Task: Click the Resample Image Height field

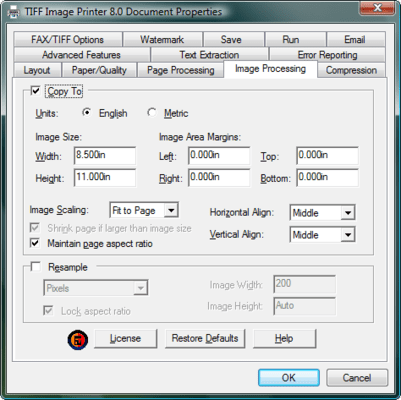Action: 304,306
